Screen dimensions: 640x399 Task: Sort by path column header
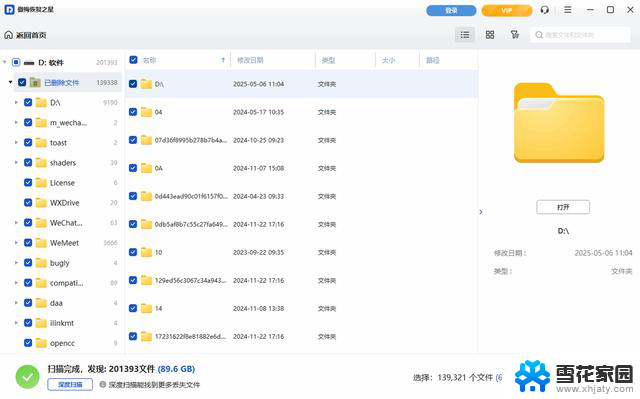(433, 60)
